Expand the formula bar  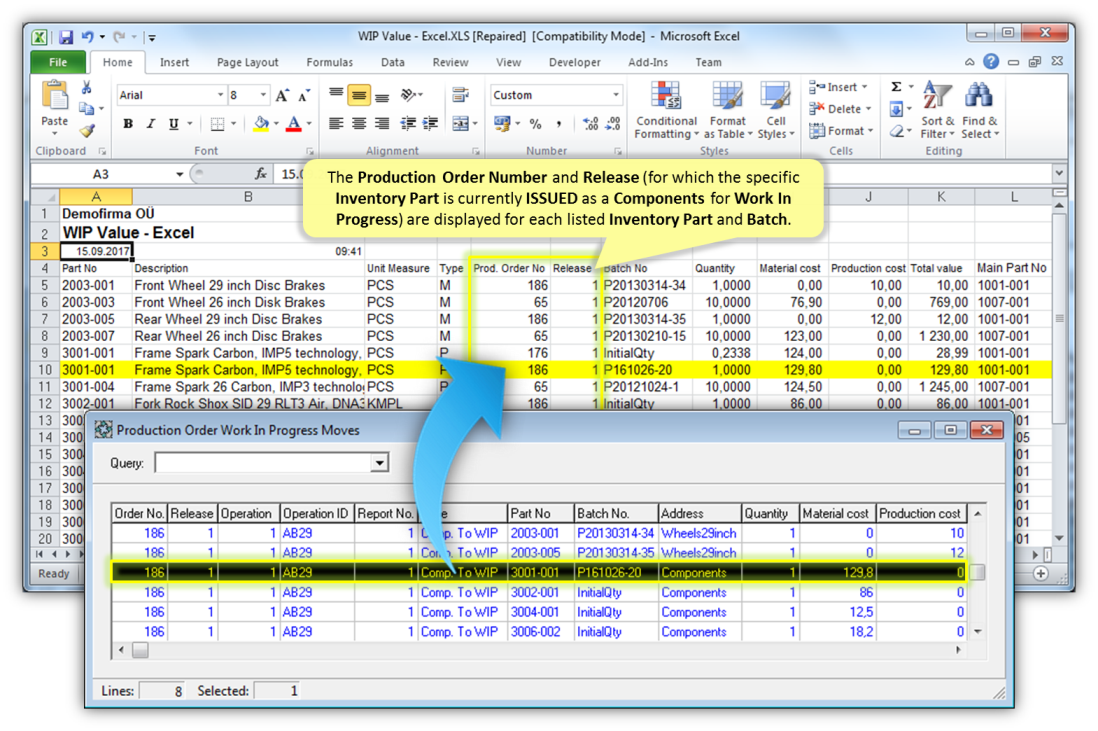1059,173
